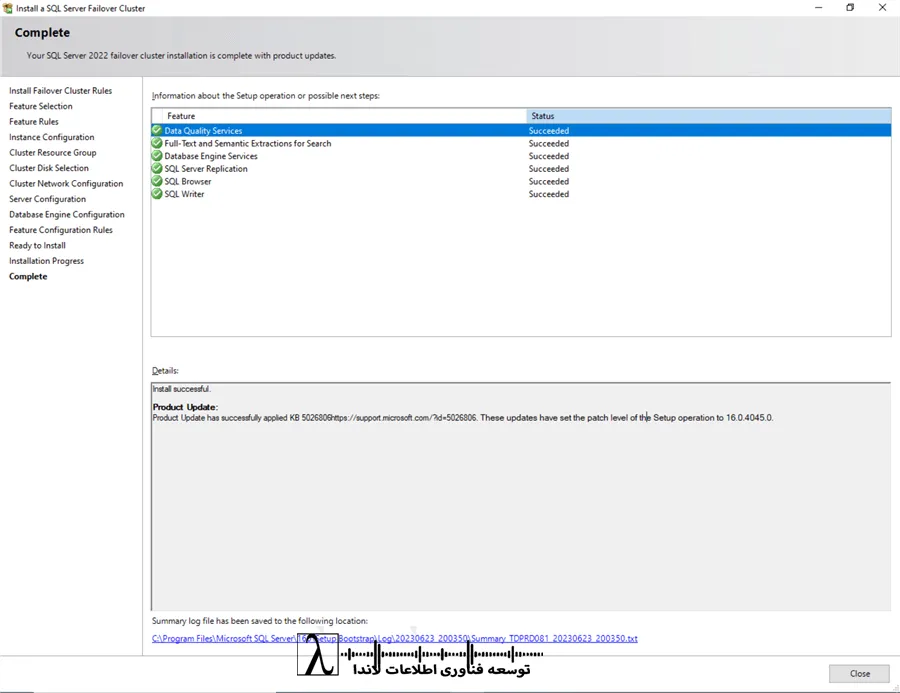
Task: Restore down the installer window
Action: [850, 7]
